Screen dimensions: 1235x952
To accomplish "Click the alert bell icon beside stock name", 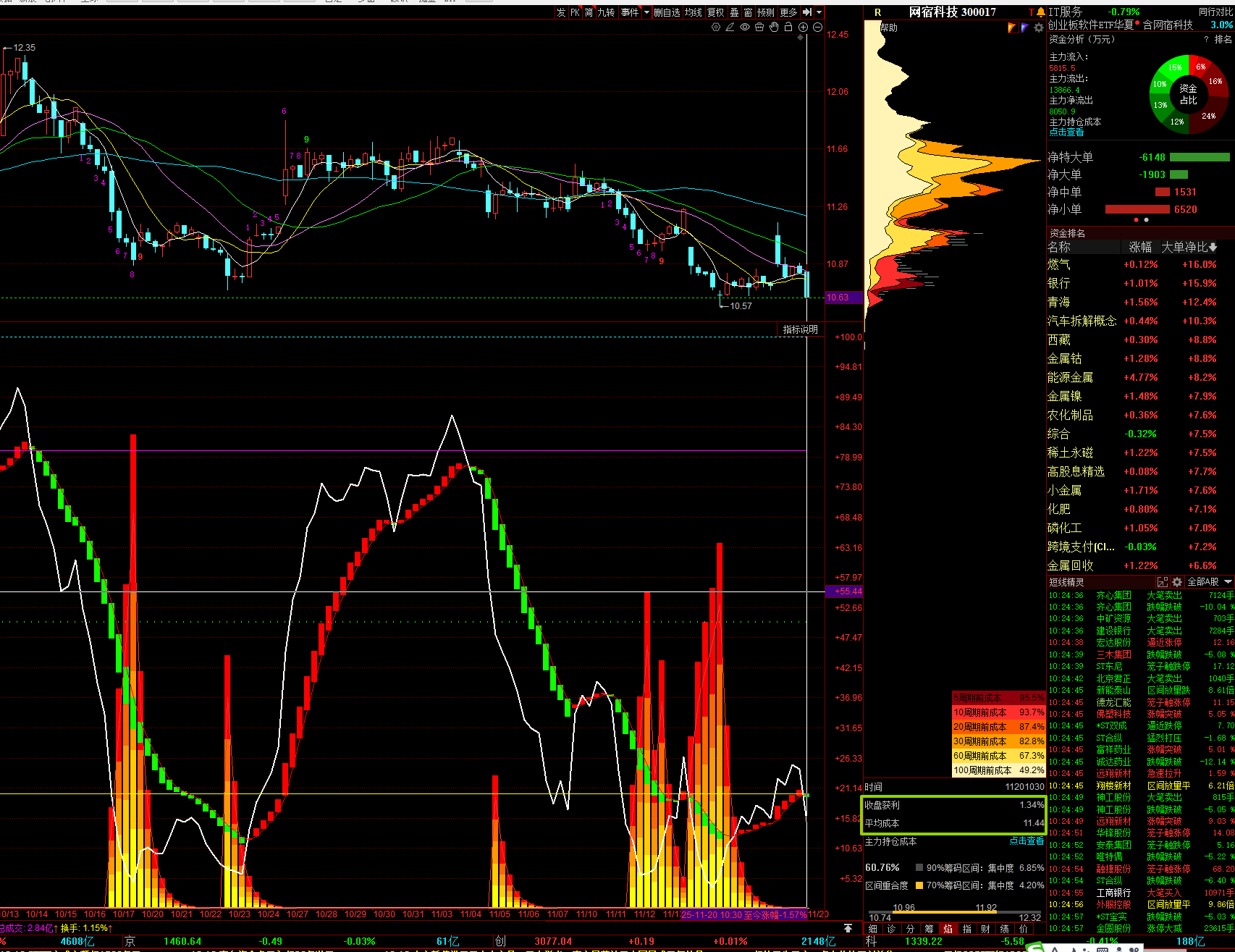I will [x=1041, y=12].
